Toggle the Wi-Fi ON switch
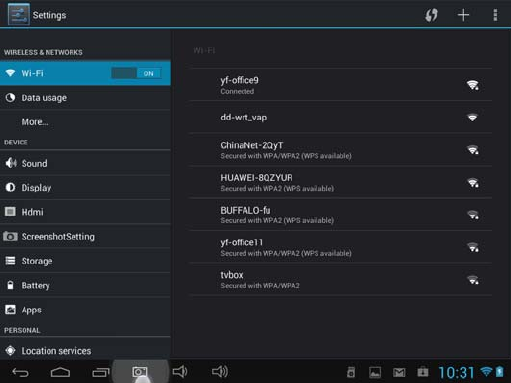Image resolution: width=511 pixels, height=383 pixels. pos(137,73)
